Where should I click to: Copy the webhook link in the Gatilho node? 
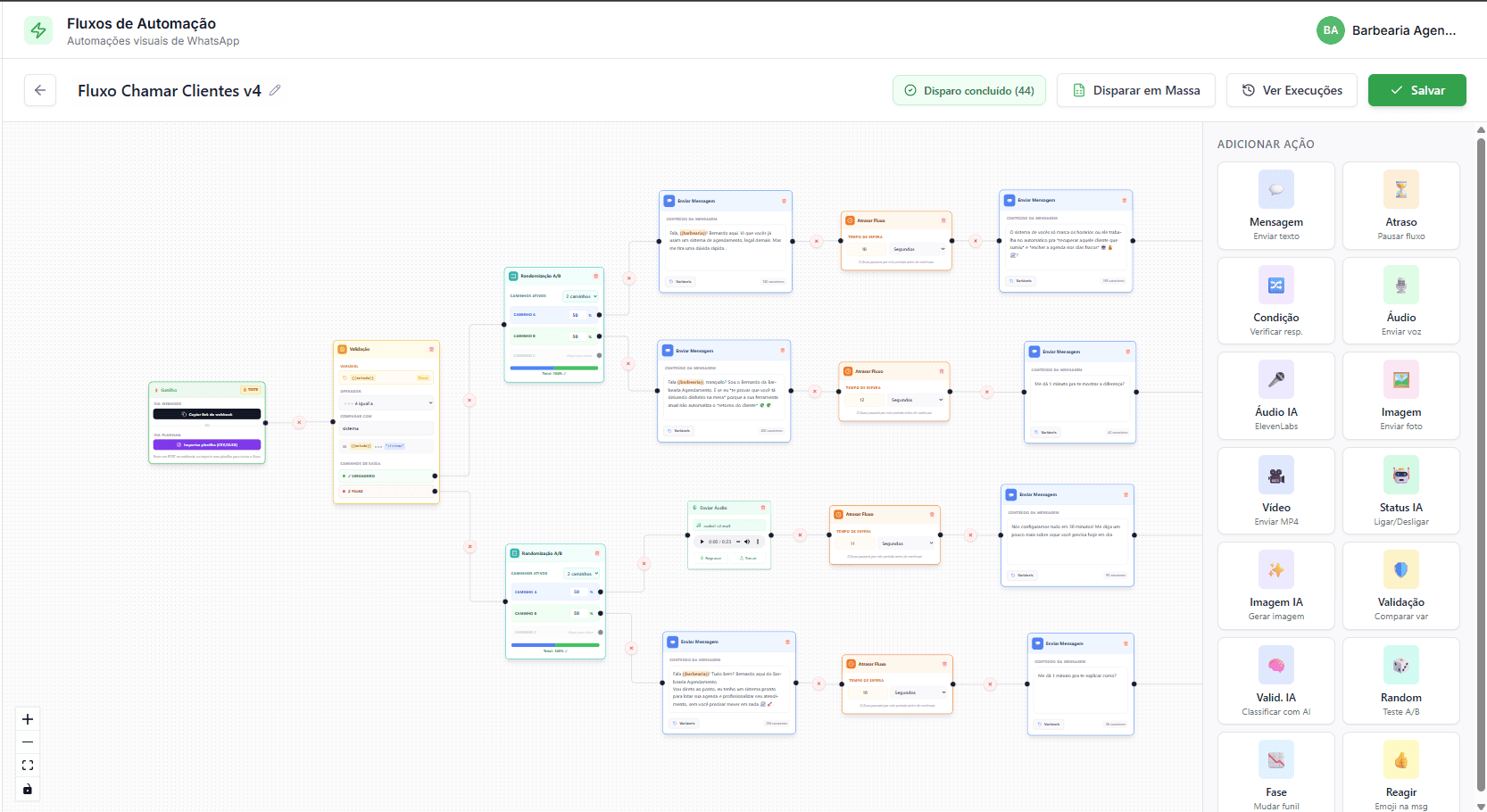click(207, 414)
